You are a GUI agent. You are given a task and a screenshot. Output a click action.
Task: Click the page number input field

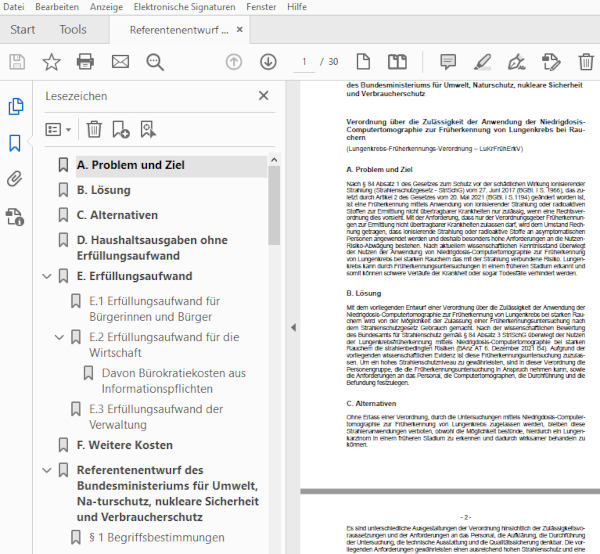[x=303, y=62]
